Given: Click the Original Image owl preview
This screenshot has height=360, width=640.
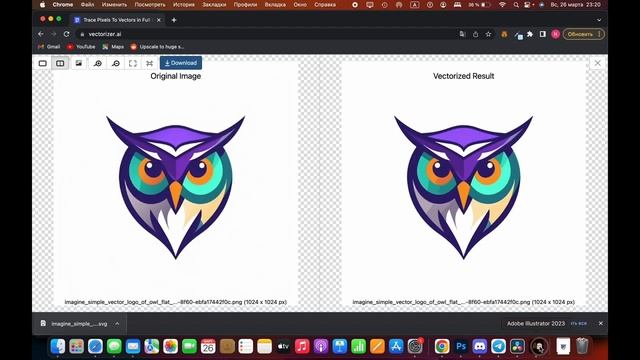Looking at the screenshot, I should [x=176, y=187].
